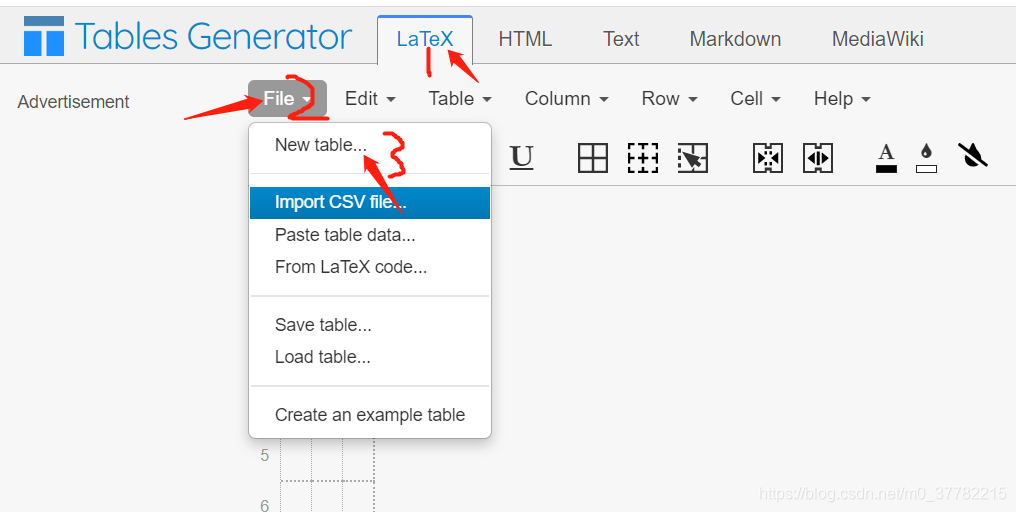Click the merge cells icon
Screen dimensions: 1016x512
click(768, 157)
